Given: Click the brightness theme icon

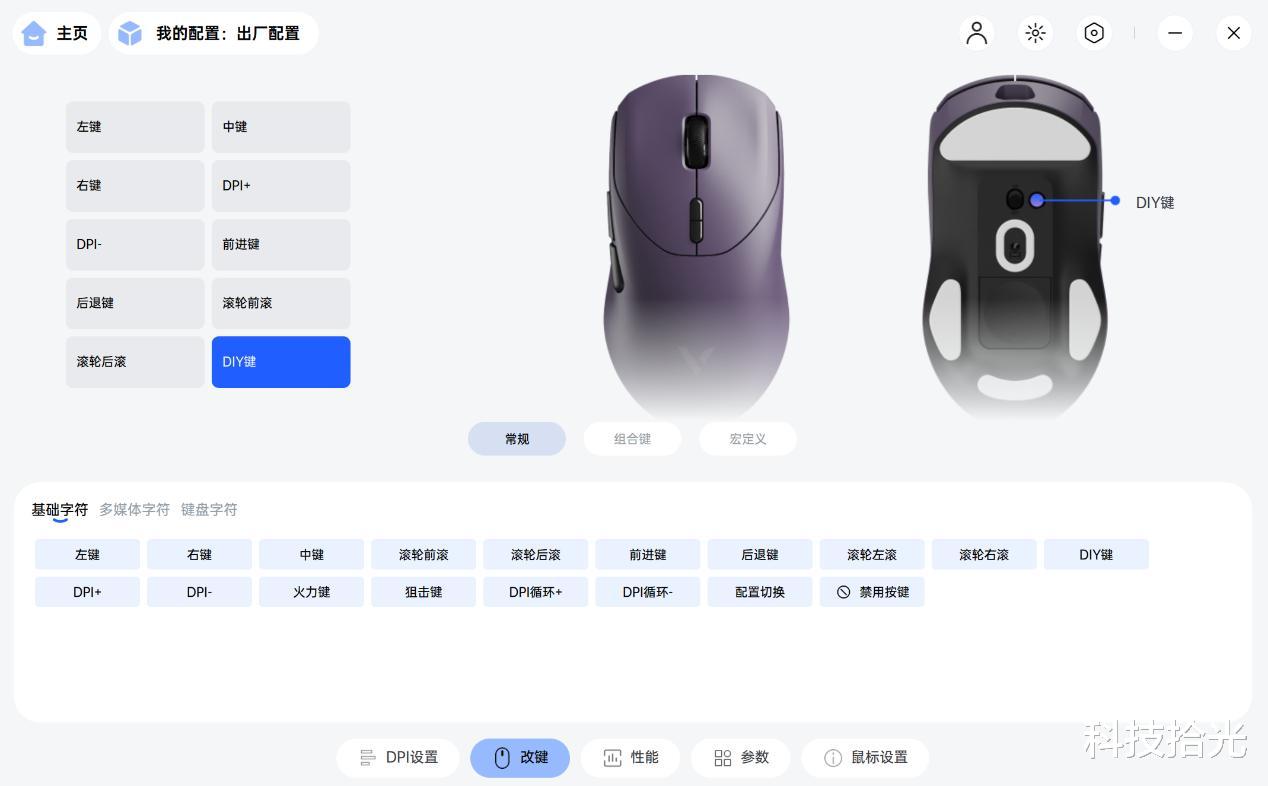Looking at the screenshot, I should pyautogui.click(x=1035, y=33).
